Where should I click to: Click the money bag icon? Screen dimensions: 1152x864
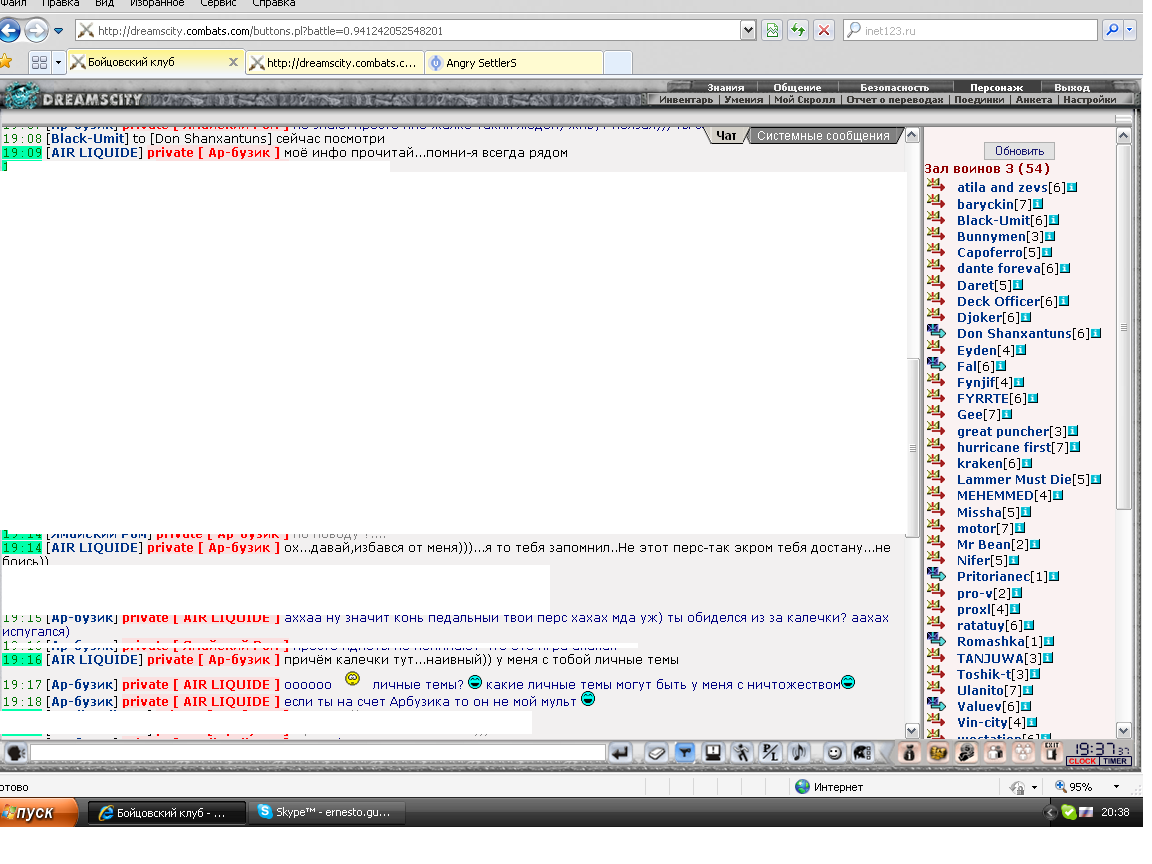910,752
